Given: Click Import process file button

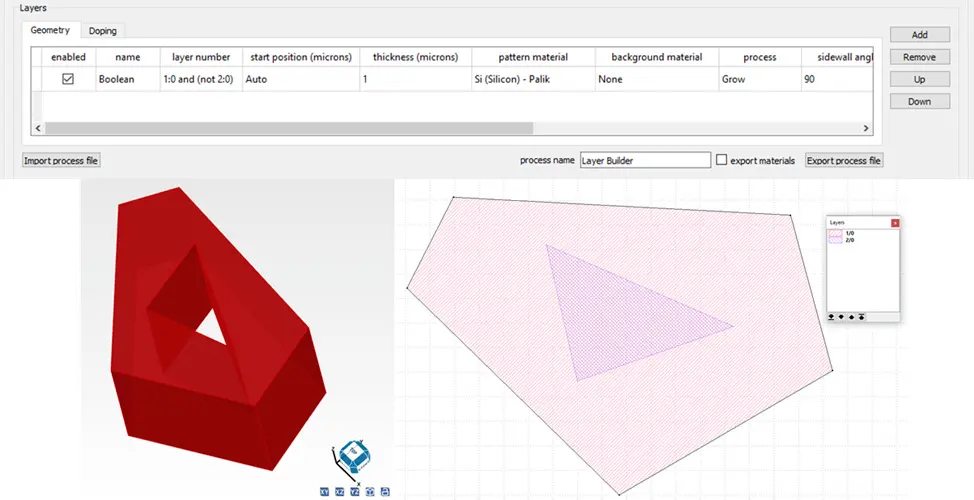Looking at the screenshot, I should (61, 160).
